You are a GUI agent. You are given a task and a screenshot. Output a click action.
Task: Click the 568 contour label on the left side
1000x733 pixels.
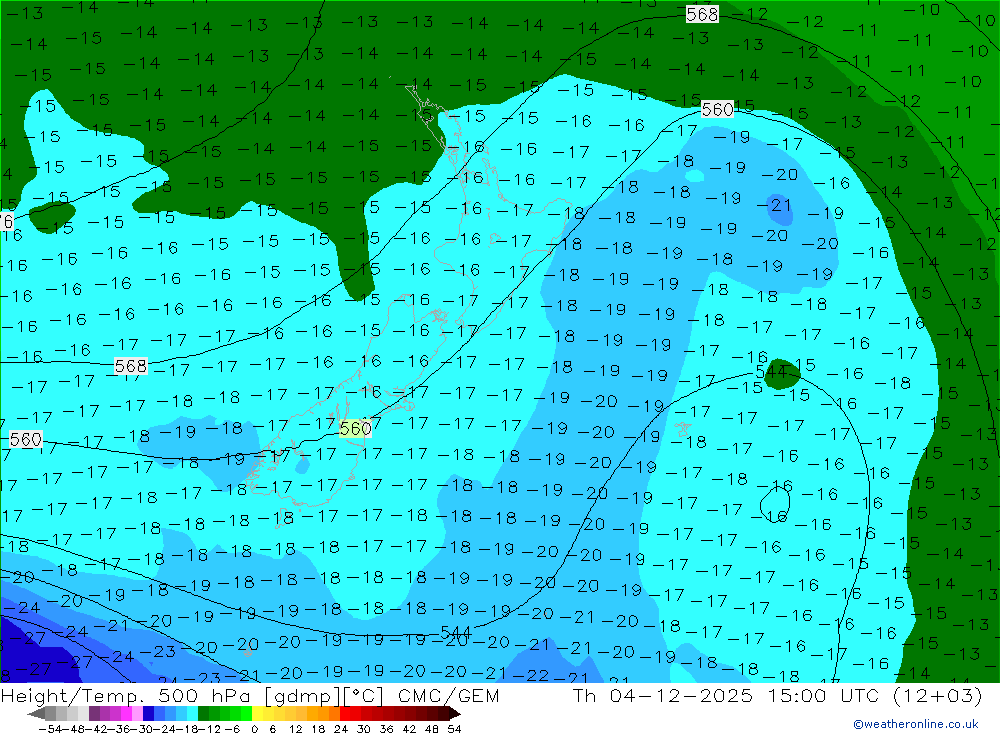(x=131, y=366)
